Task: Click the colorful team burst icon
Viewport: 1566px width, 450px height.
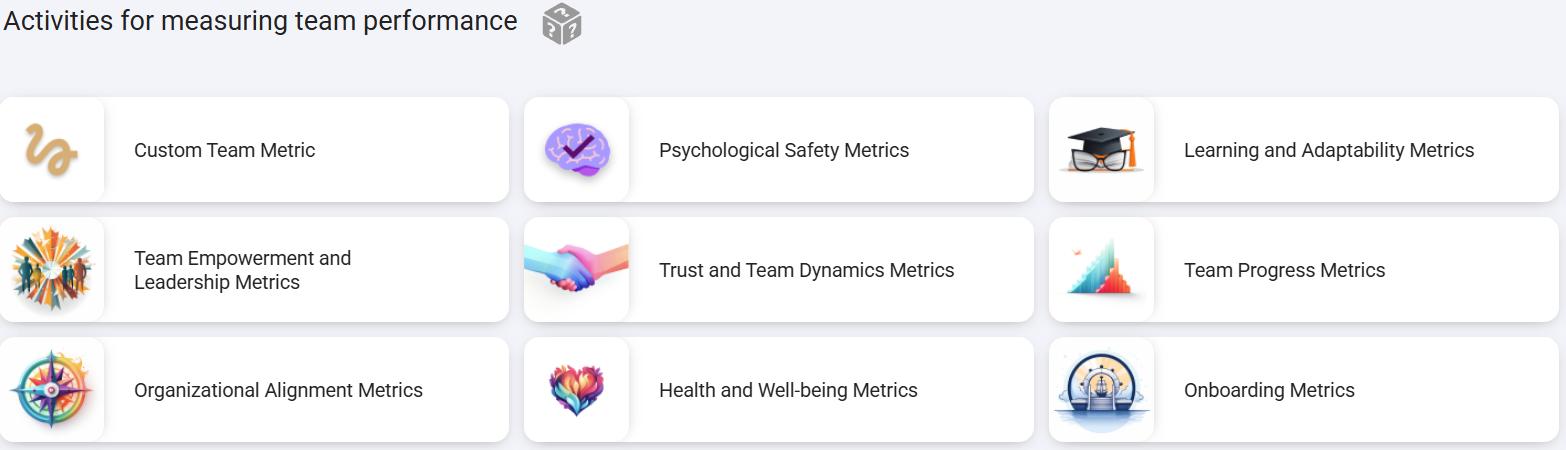Action: (52, 270)
